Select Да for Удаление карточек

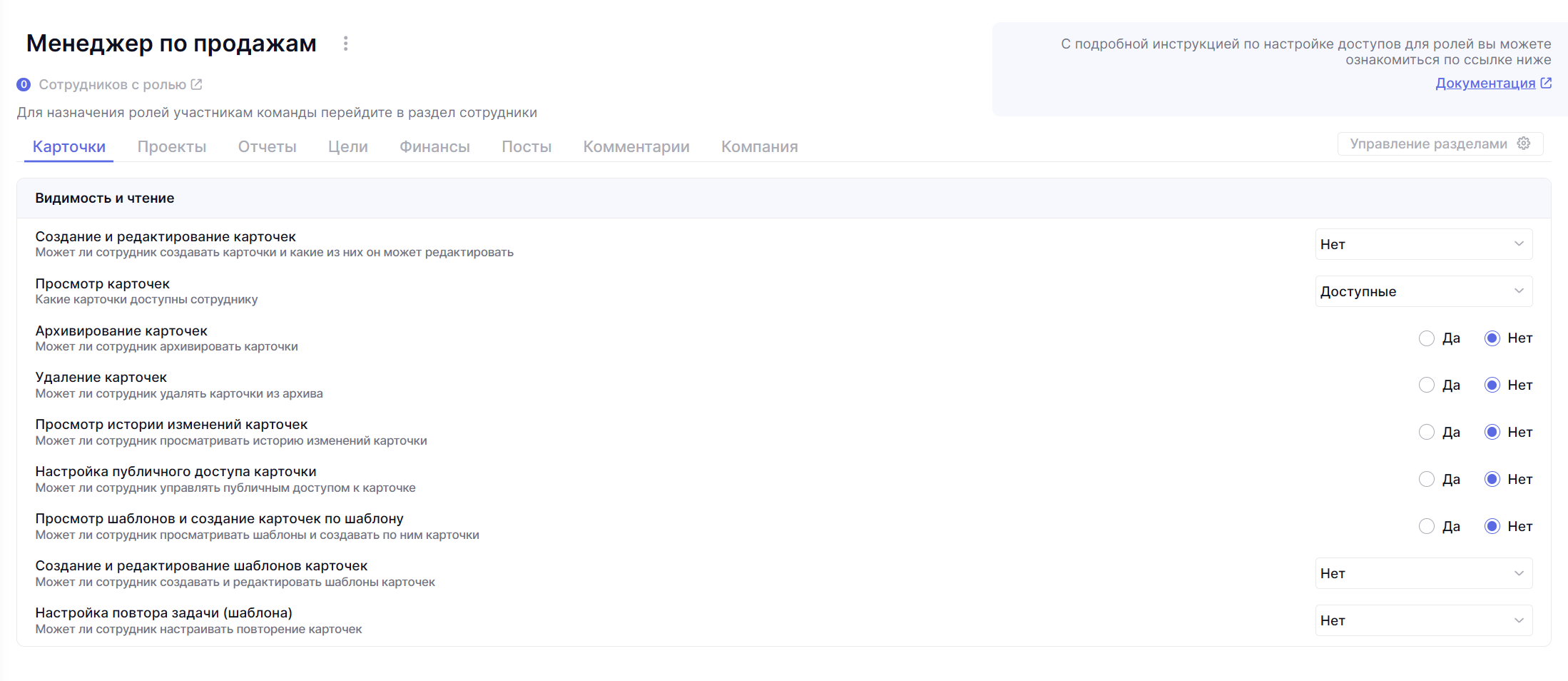tap(1427, 385)
